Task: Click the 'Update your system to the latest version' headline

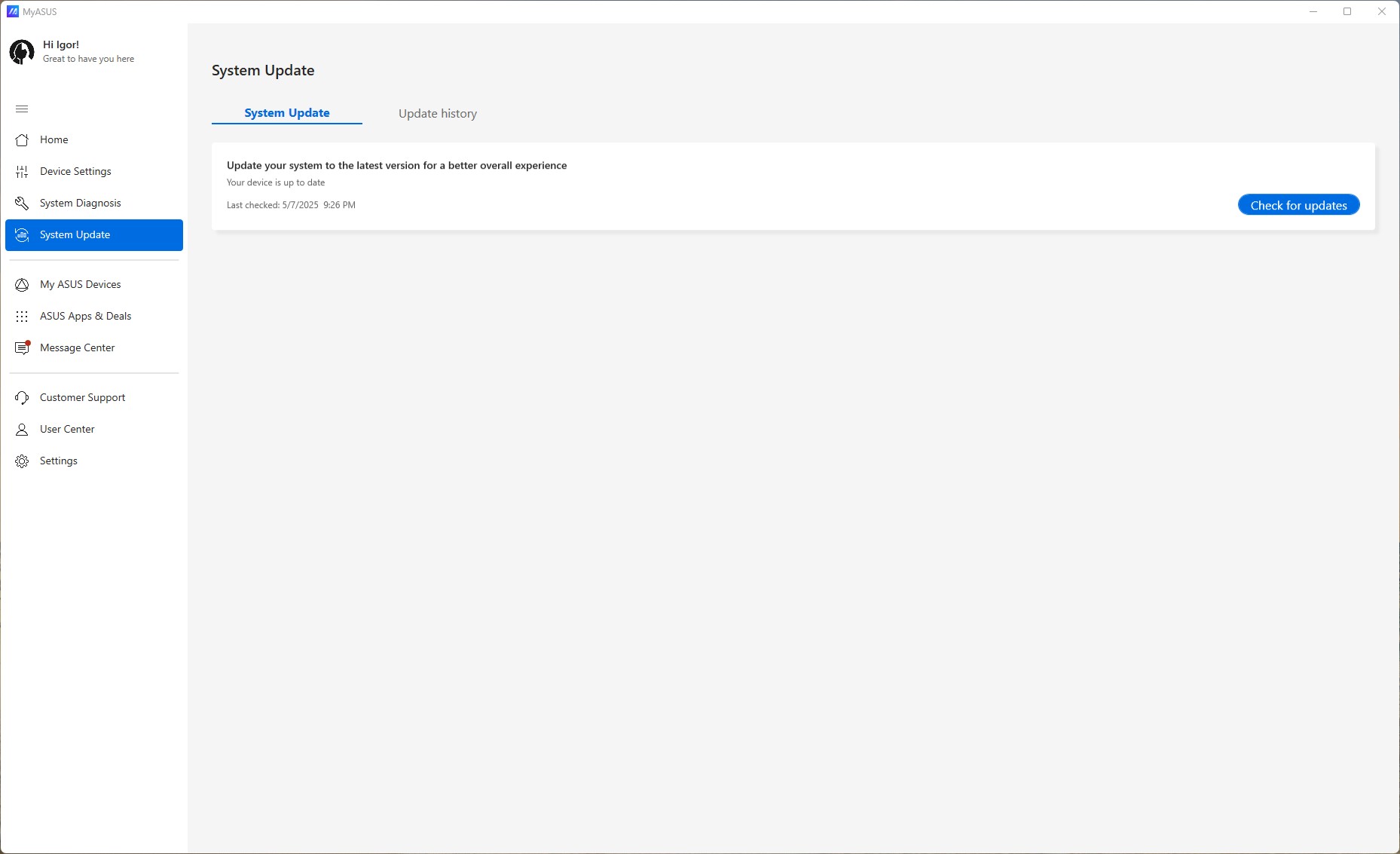Action: (x=396, y=165)
